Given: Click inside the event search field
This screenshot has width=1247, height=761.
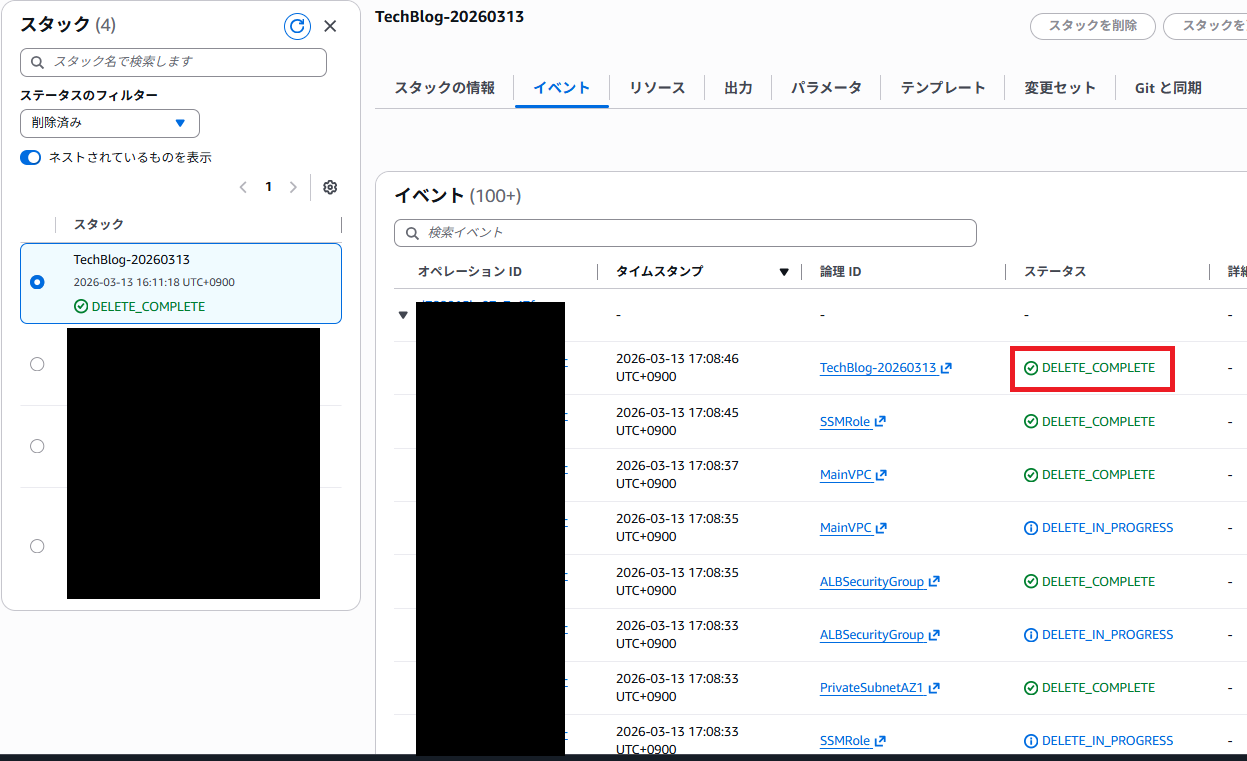Looking at the screenshot, I should coord(685,233).
